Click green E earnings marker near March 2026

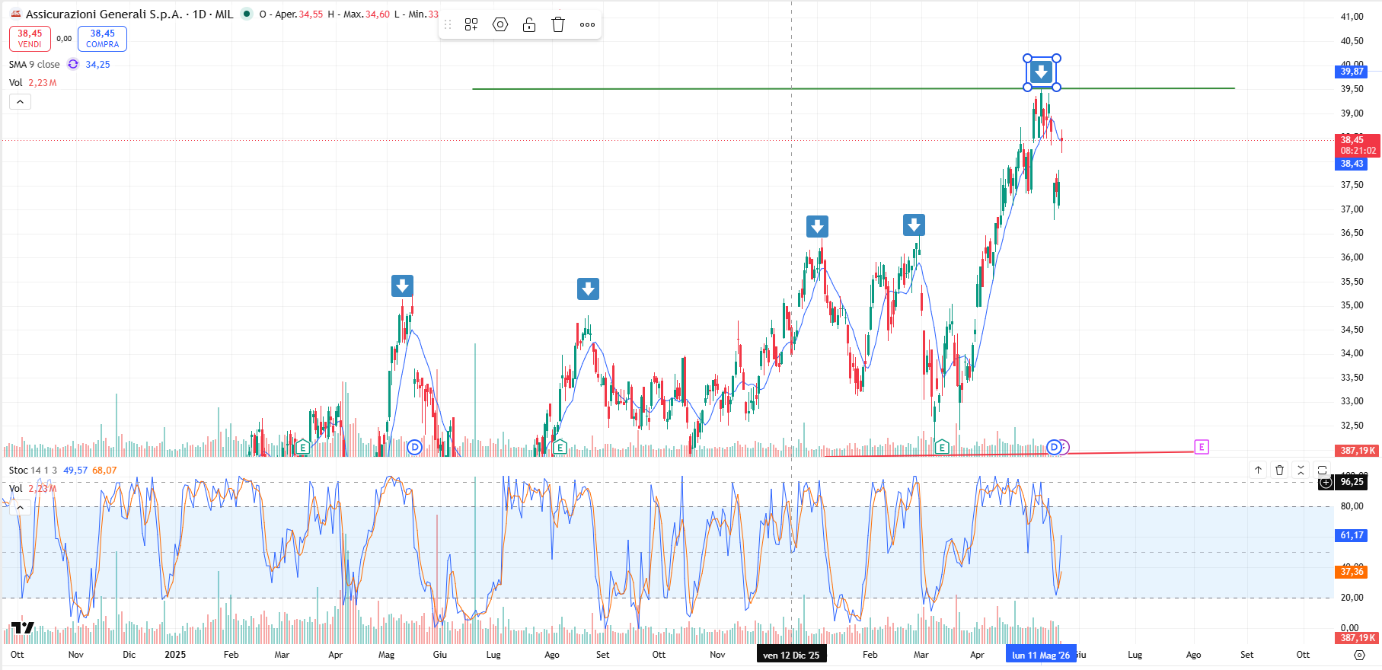click(942, 447)
